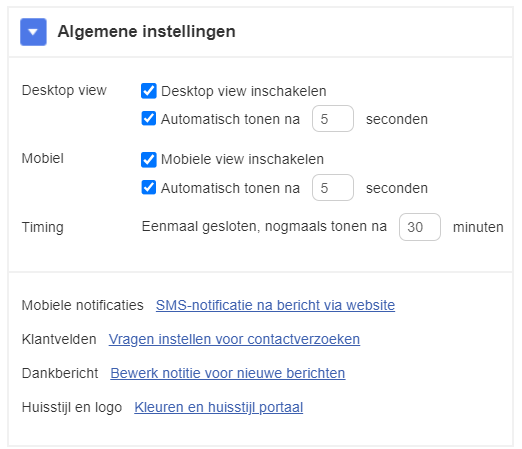Click Automatisch tonen na label under Desktop view

pos(230,119)
